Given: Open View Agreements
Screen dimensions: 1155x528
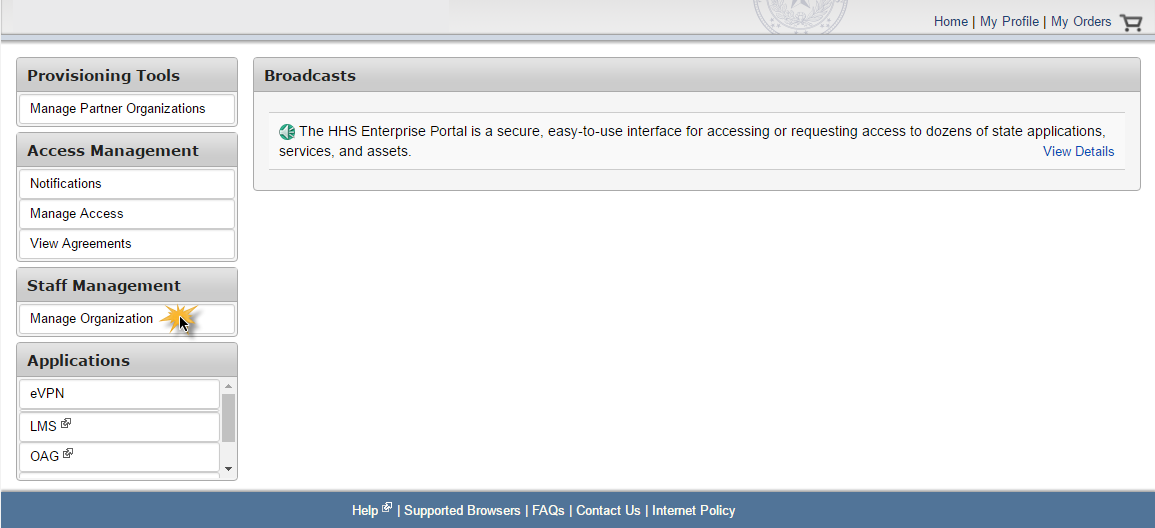Looking at the screenshot, I should coord(127,244).
